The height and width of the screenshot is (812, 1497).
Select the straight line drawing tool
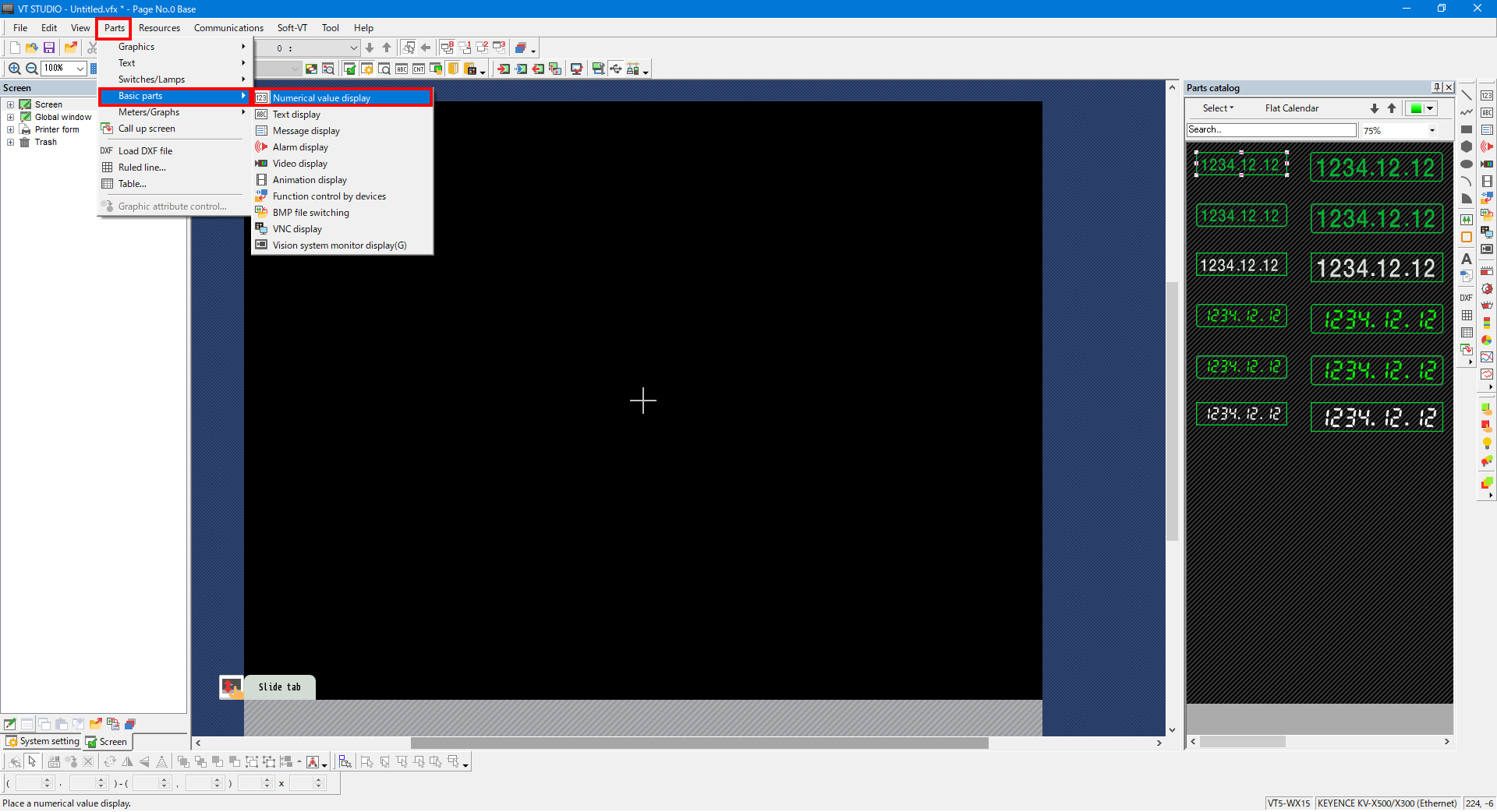[x=1467, y=95]
